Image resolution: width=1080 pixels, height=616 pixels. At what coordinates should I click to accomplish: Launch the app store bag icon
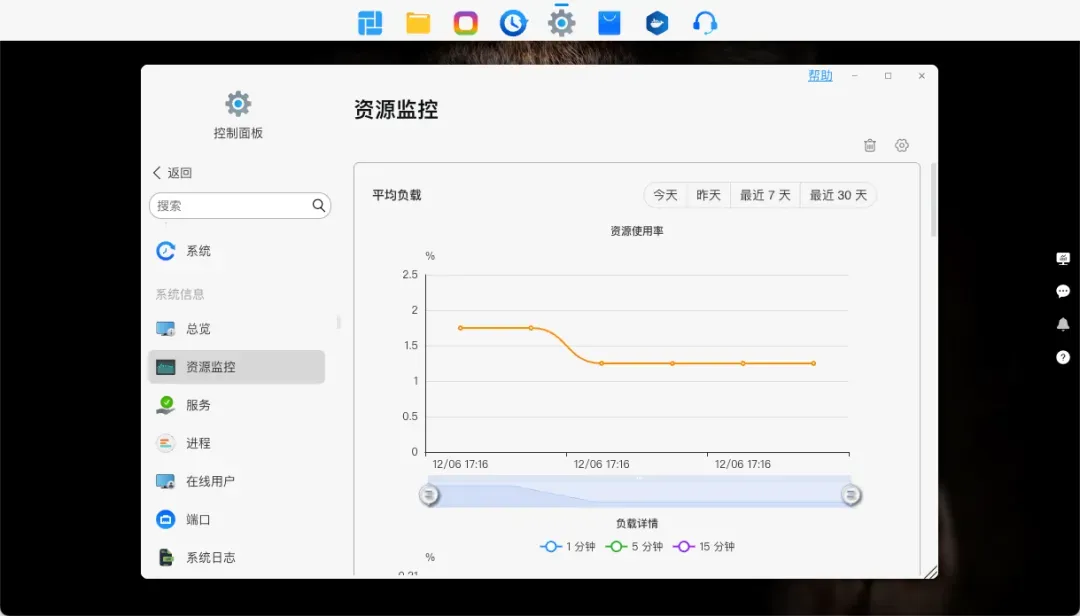point(609,23)
